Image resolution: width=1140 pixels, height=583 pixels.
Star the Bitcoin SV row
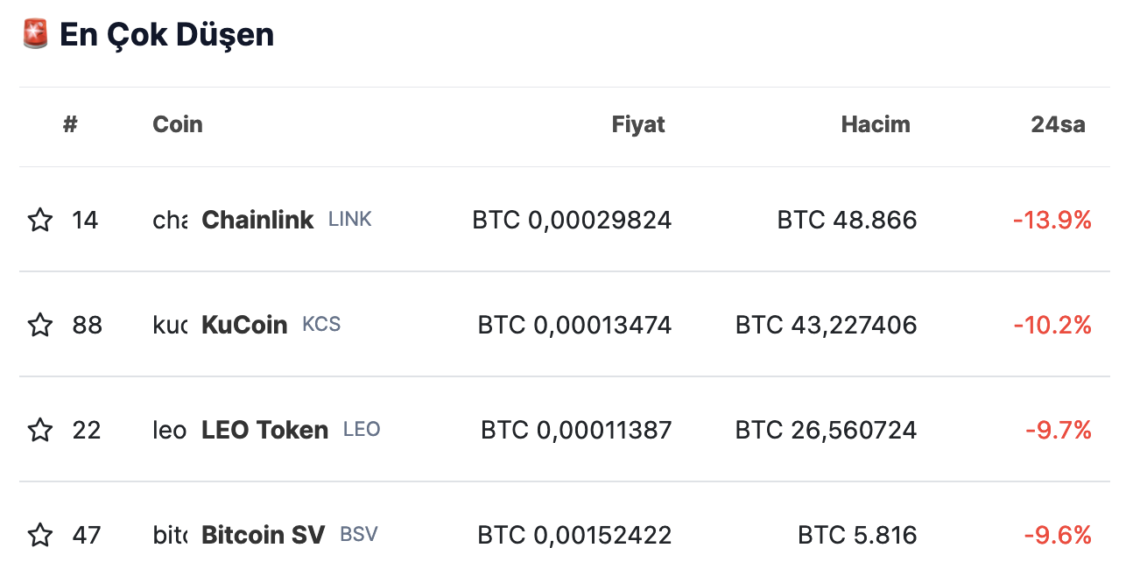40,535
